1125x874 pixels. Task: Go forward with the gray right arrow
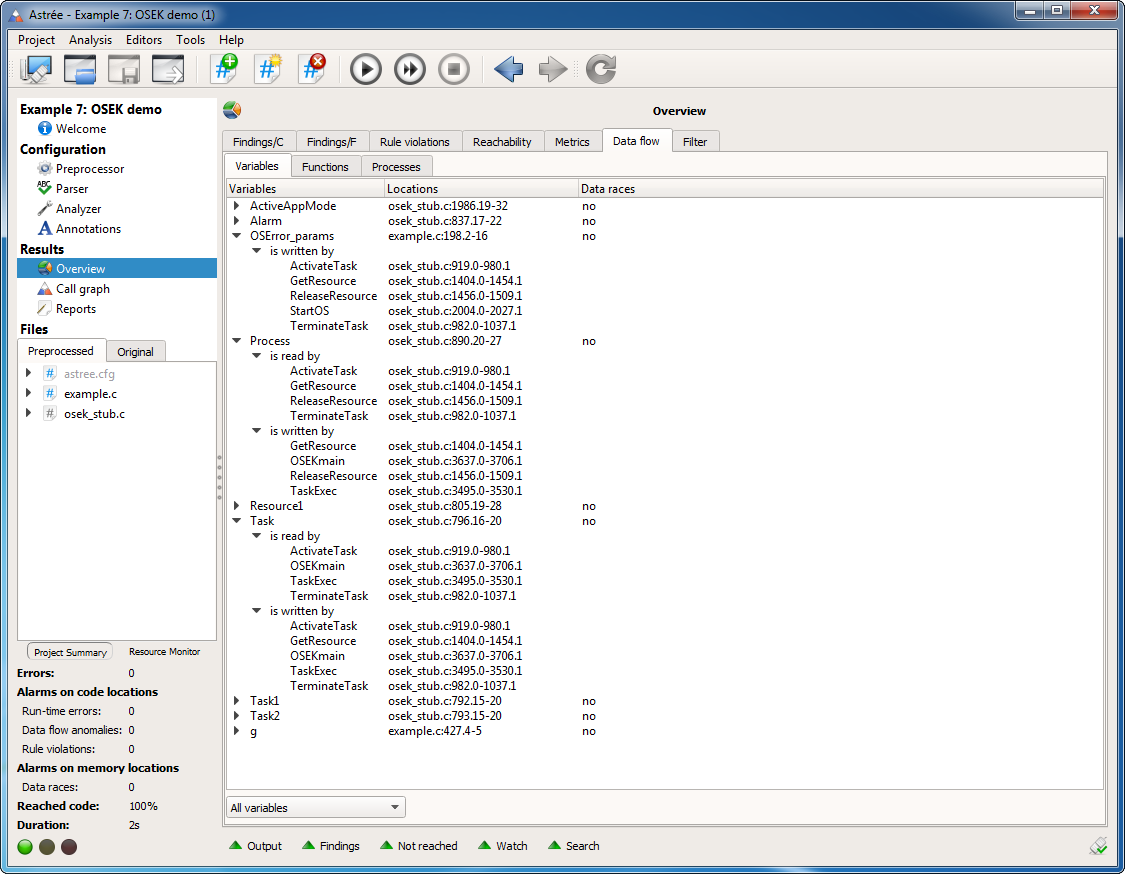click(552, 70)
